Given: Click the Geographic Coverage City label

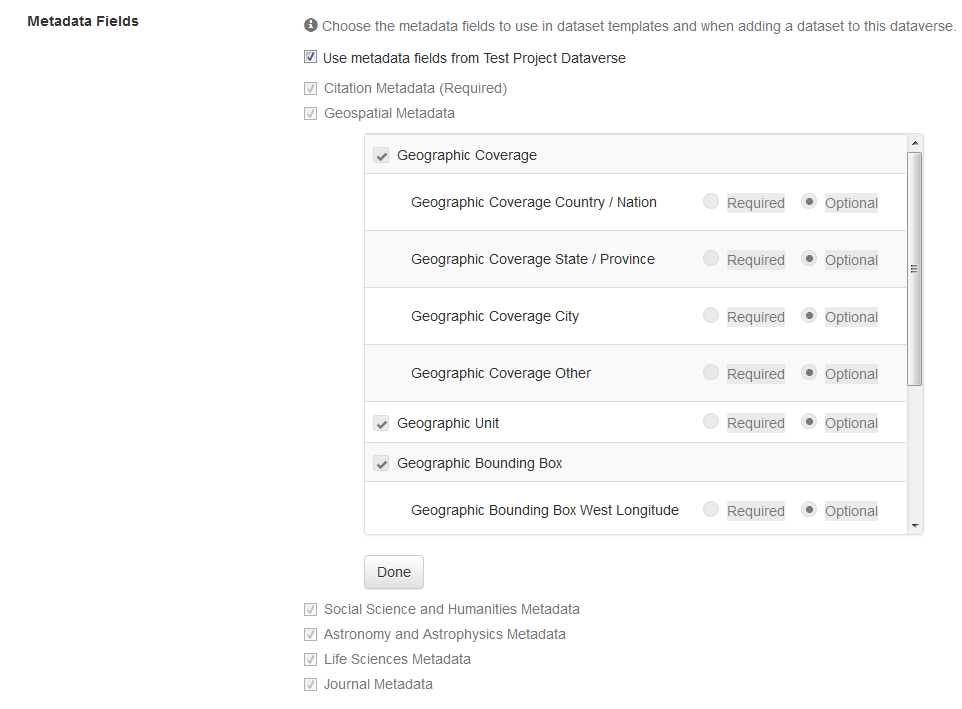Looking at the screenshot, I should coord(495,316).
